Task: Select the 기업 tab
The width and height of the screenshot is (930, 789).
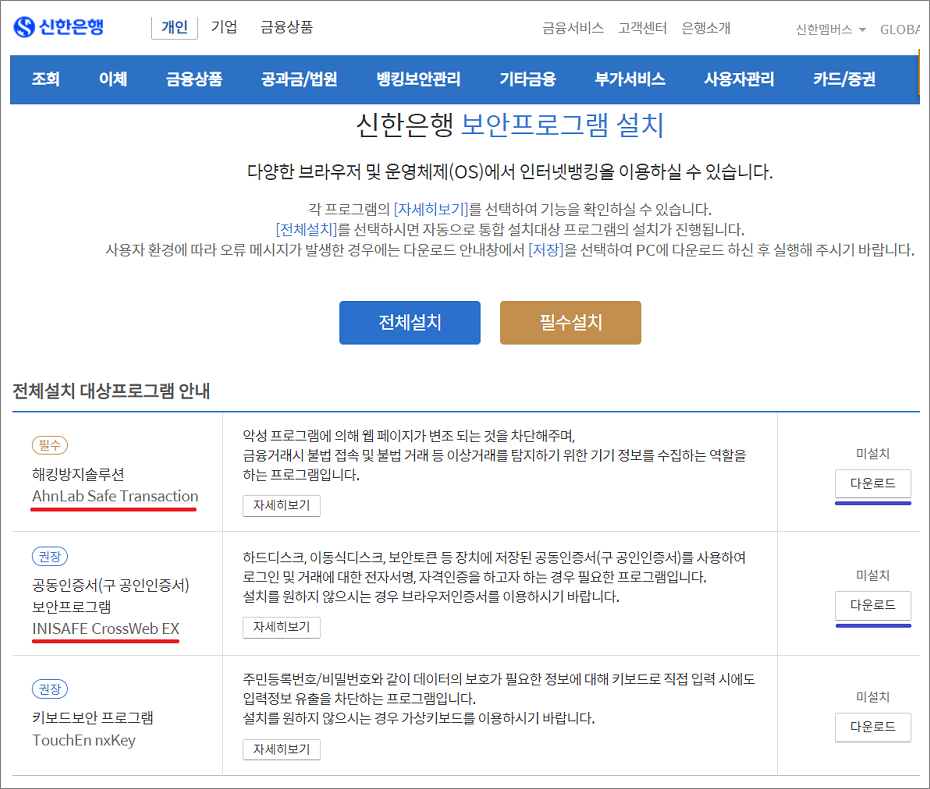Action: (224, 27)
